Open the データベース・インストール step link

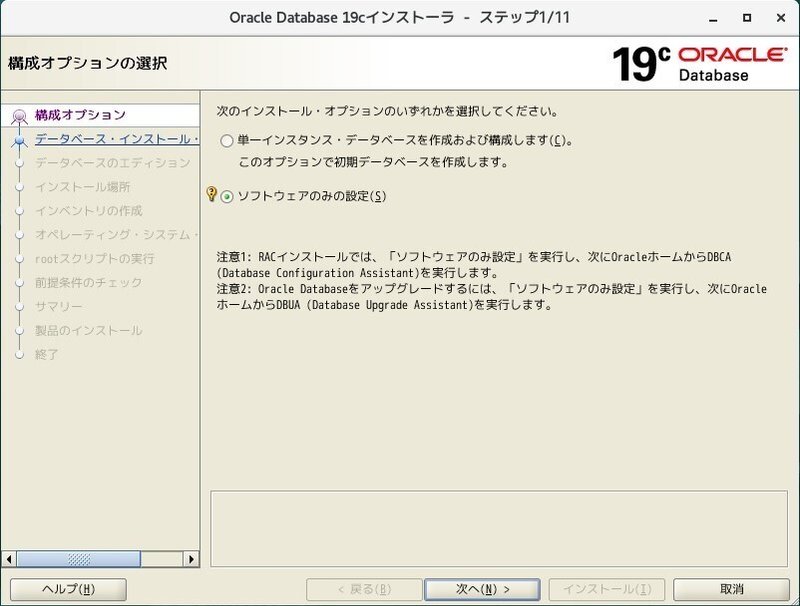point(117,139)
